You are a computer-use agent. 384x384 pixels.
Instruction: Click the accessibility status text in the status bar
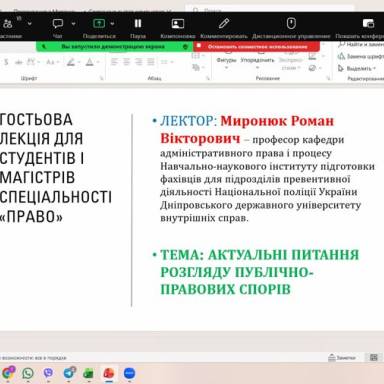point(33,358)
